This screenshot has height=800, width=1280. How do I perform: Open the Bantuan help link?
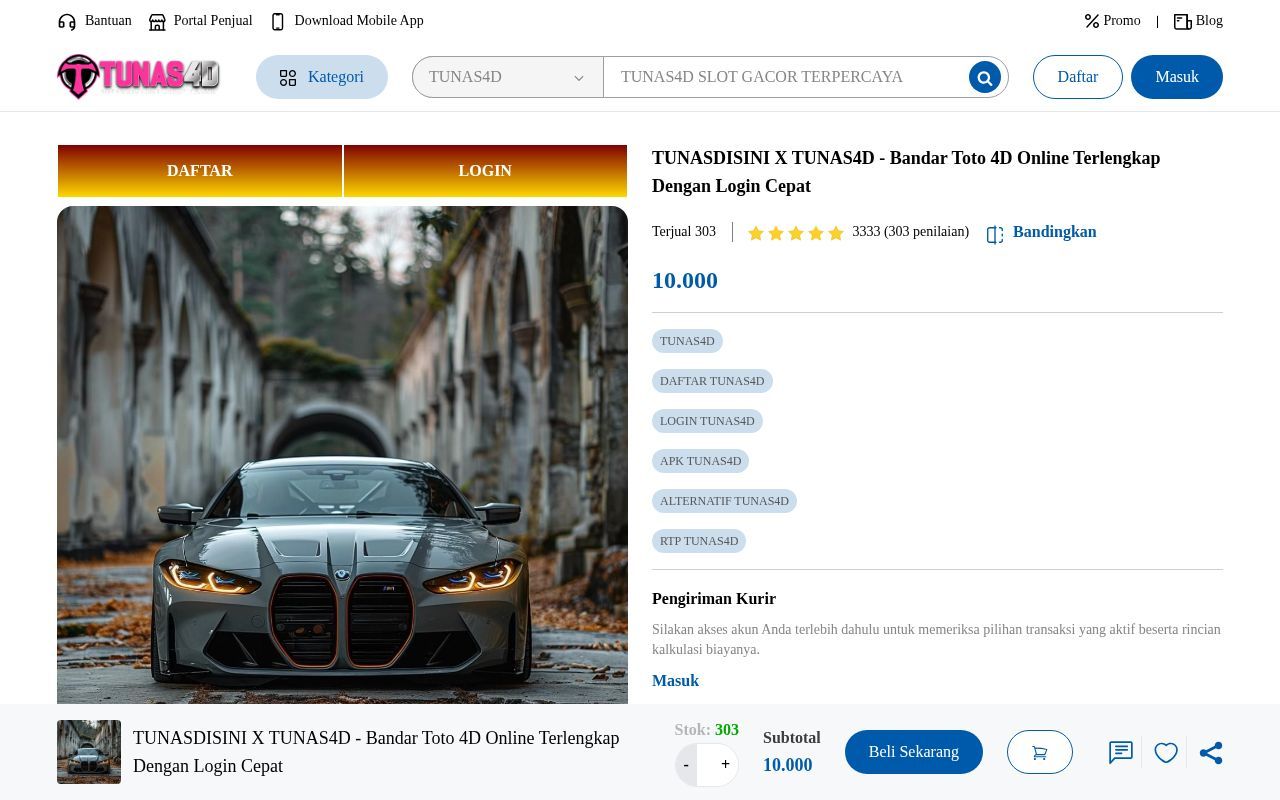tap(108, 20)
